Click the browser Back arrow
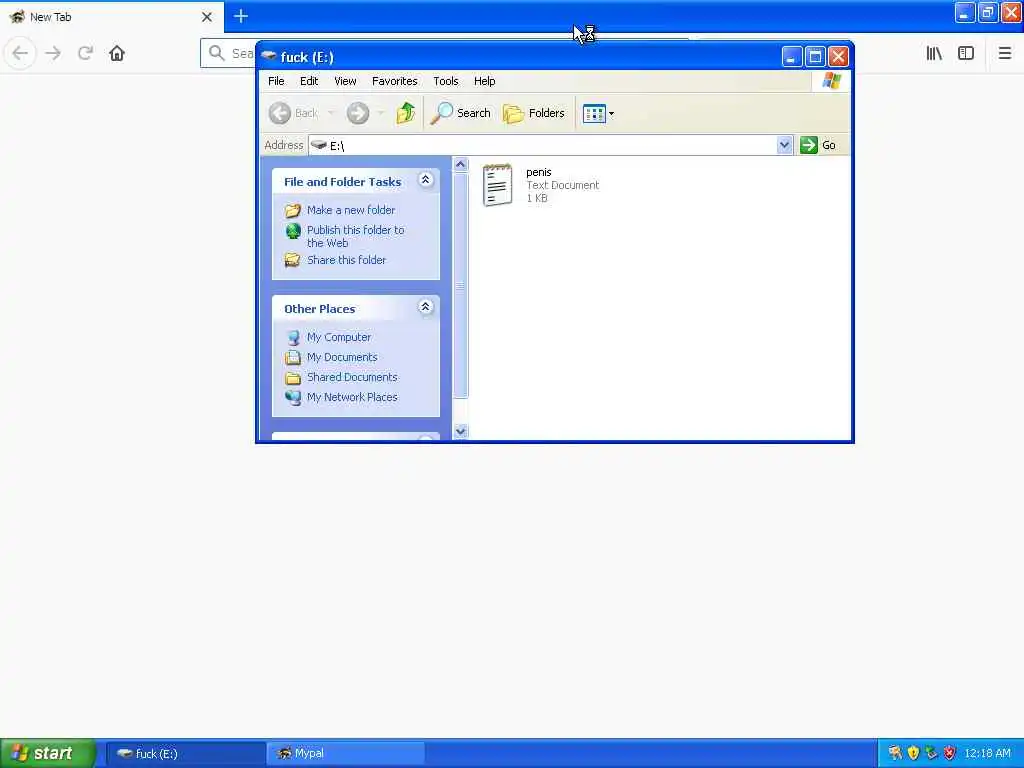This screenshot has width=1024, height=768. point(20,53)
